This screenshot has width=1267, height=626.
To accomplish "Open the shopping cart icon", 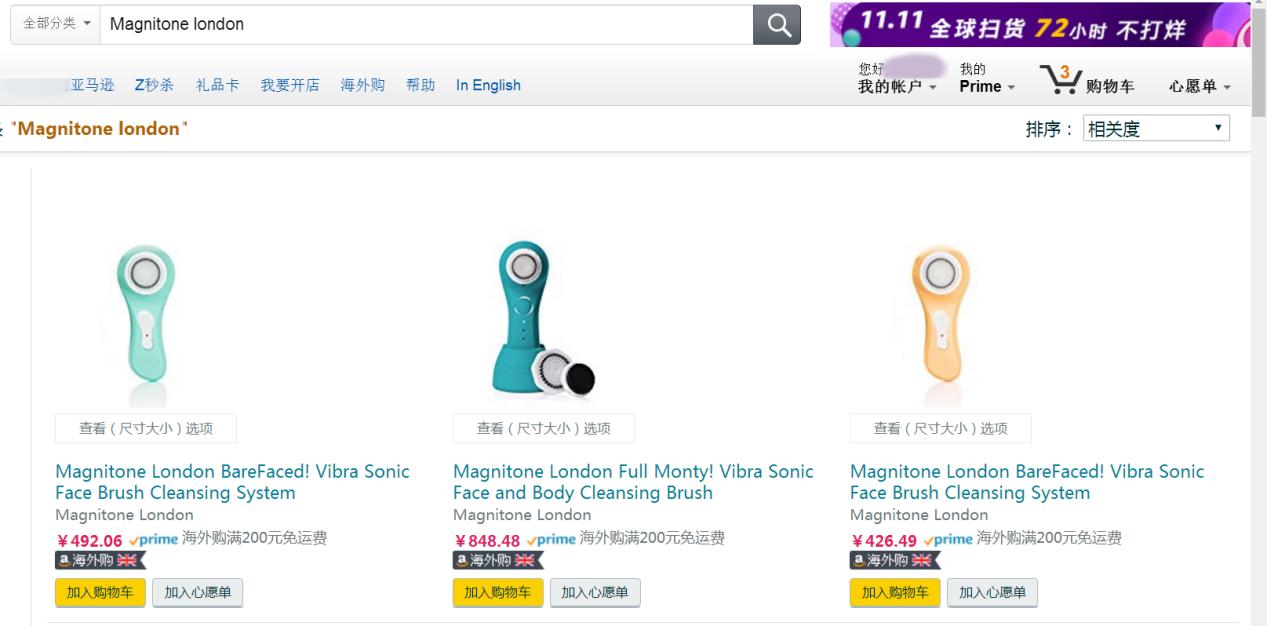I will click(1061, 80).
